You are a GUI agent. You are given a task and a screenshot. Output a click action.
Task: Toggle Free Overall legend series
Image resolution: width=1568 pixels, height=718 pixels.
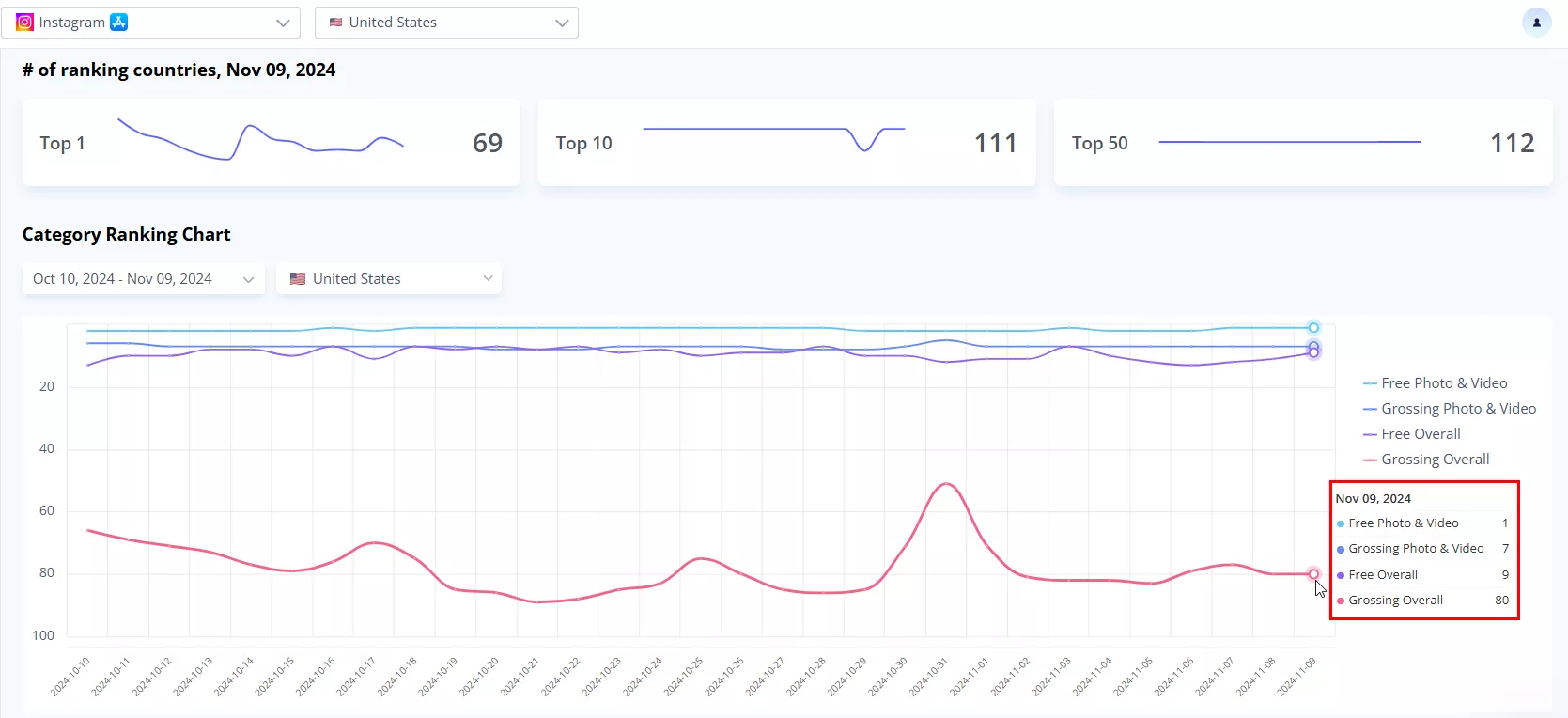tap(1420, 434)
